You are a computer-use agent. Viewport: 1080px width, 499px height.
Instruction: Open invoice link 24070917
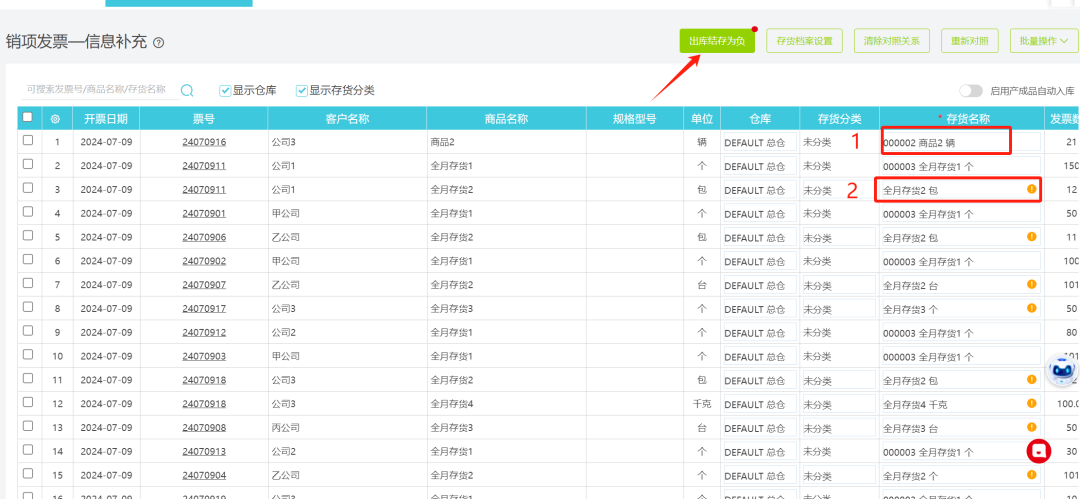point(204,309)
